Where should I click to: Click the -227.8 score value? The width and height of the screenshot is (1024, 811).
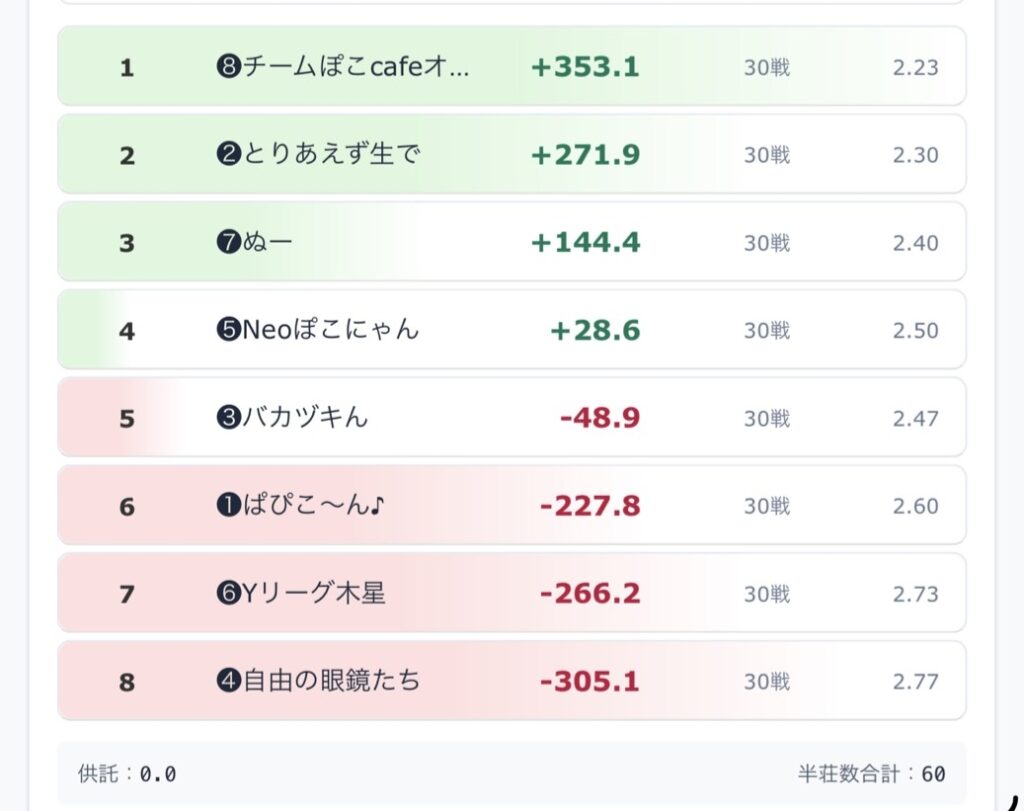point(590,506)
